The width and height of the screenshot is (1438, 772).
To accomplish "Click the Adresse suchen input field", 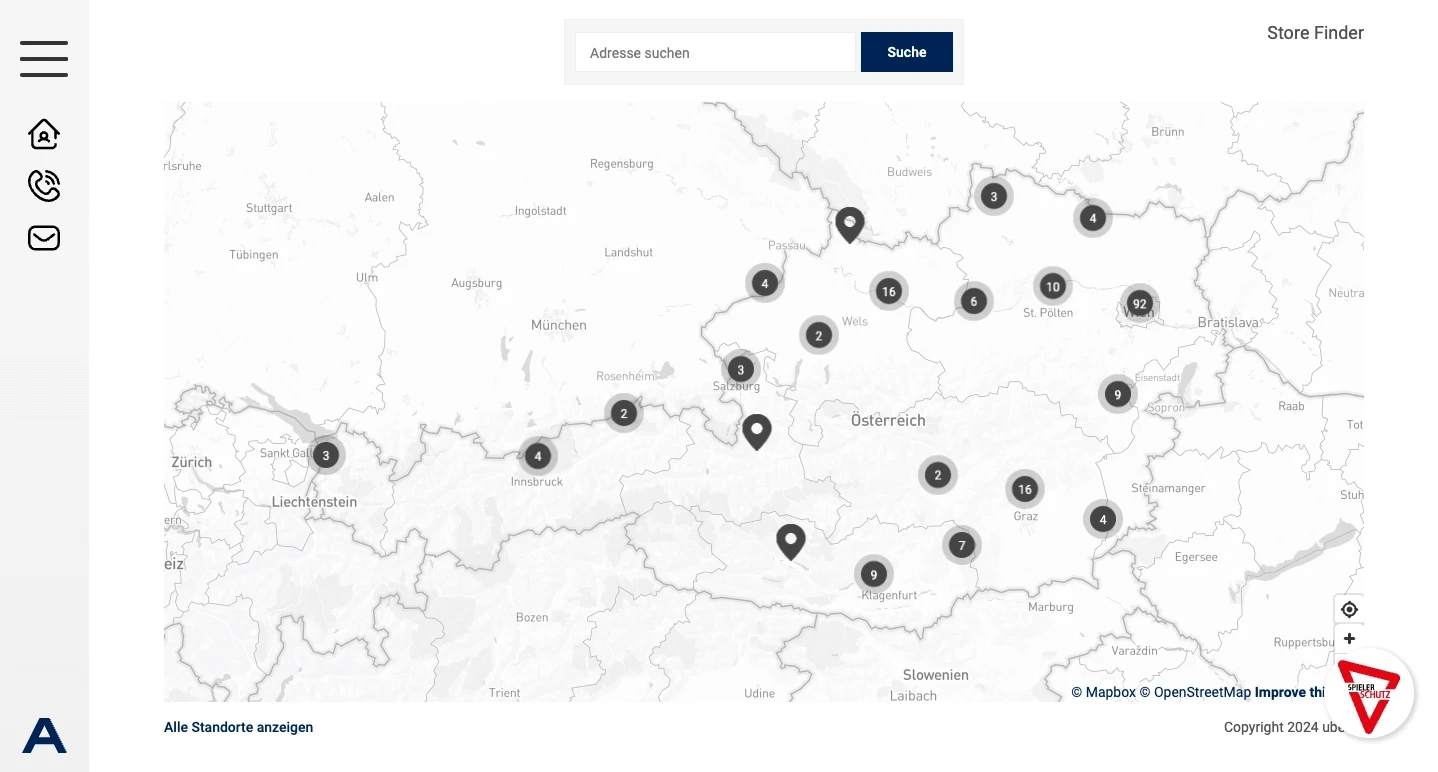I will tap(716, 53).
